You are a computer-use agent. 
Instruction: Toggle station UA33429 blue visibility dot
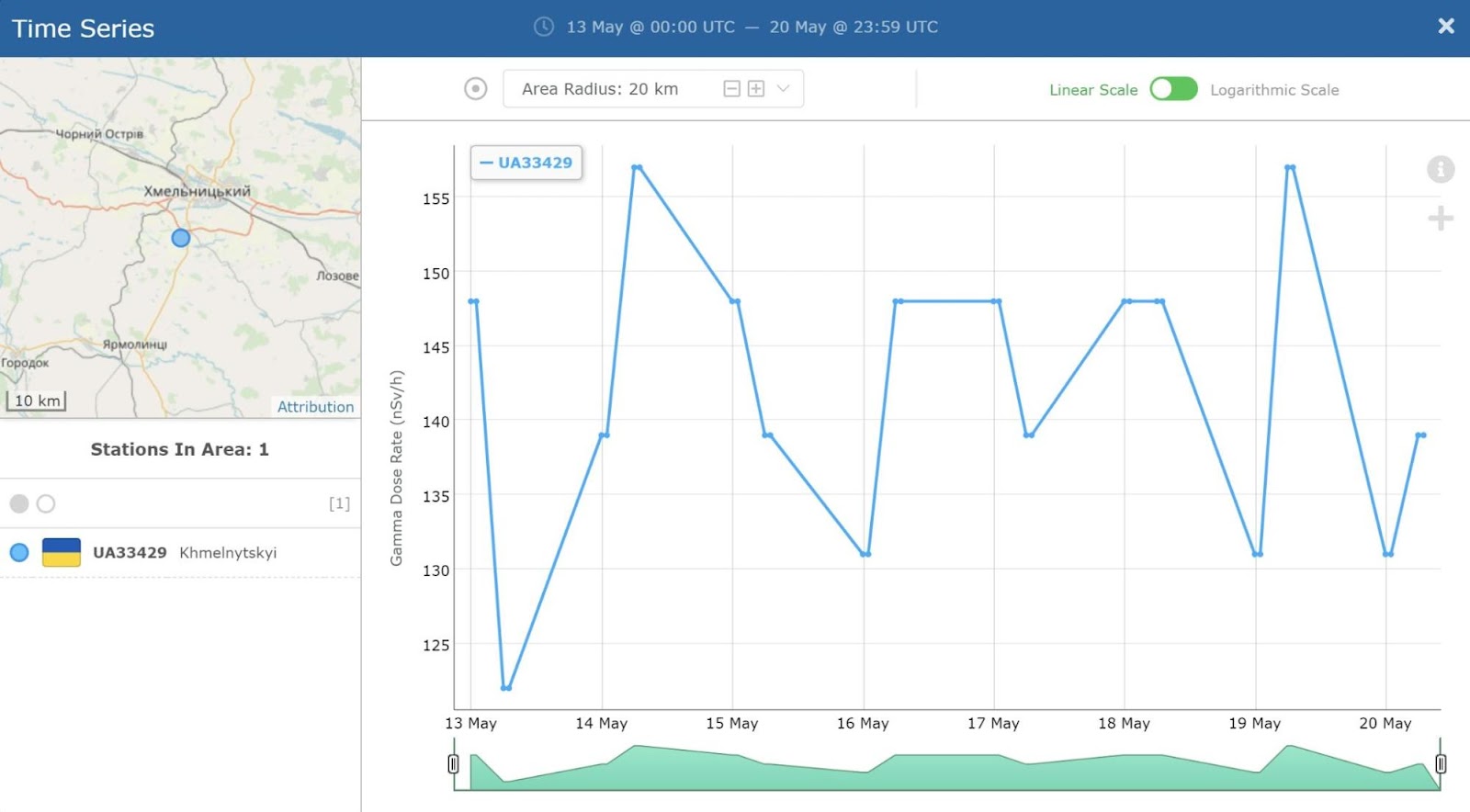coord(19,553)
